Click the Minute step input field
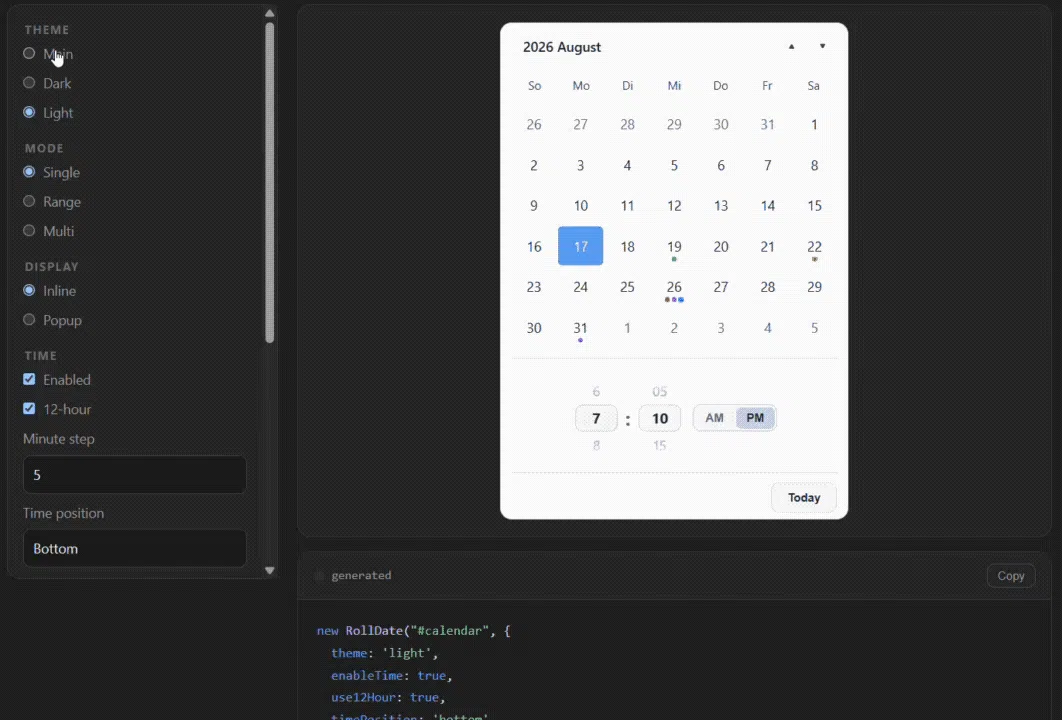Screen dimensions: 1062x720 (135, 475)
